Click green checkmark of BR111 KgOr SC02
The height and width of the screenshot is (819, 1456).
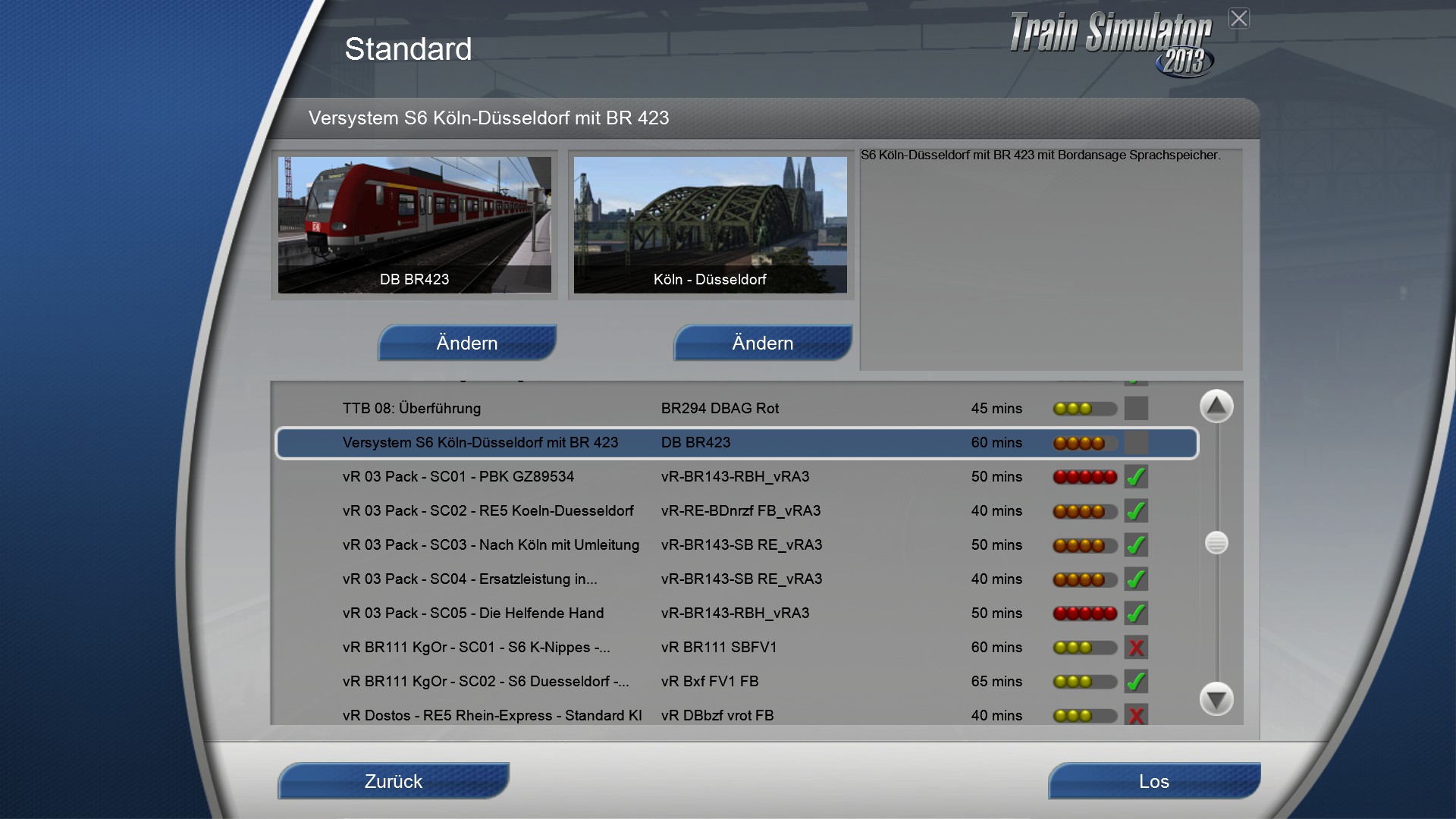coord(1136,682)
